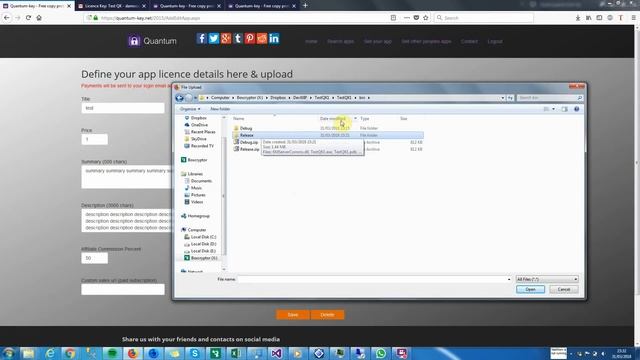Expand the File name history dropdown
Screen dimensions: 640x360
[509, 279]
